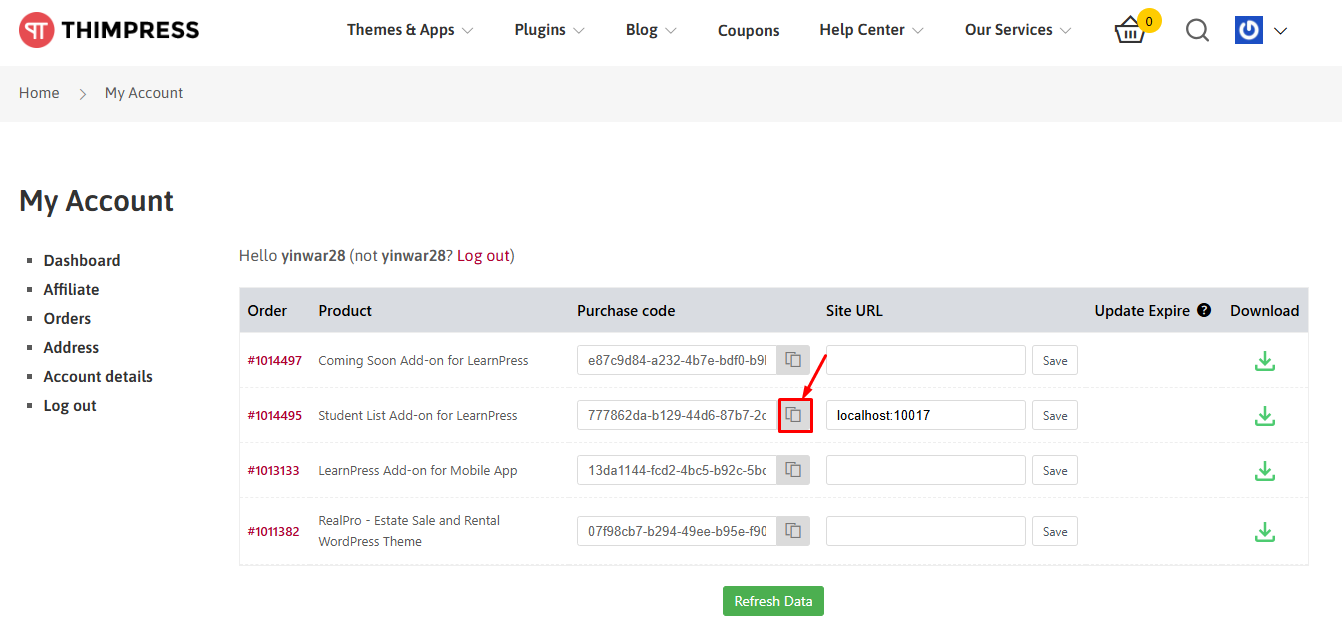This screenshot has width=1342, height=626.
Task: Expand the Themes & Apps menu
Action: click(x=410, y=30)
